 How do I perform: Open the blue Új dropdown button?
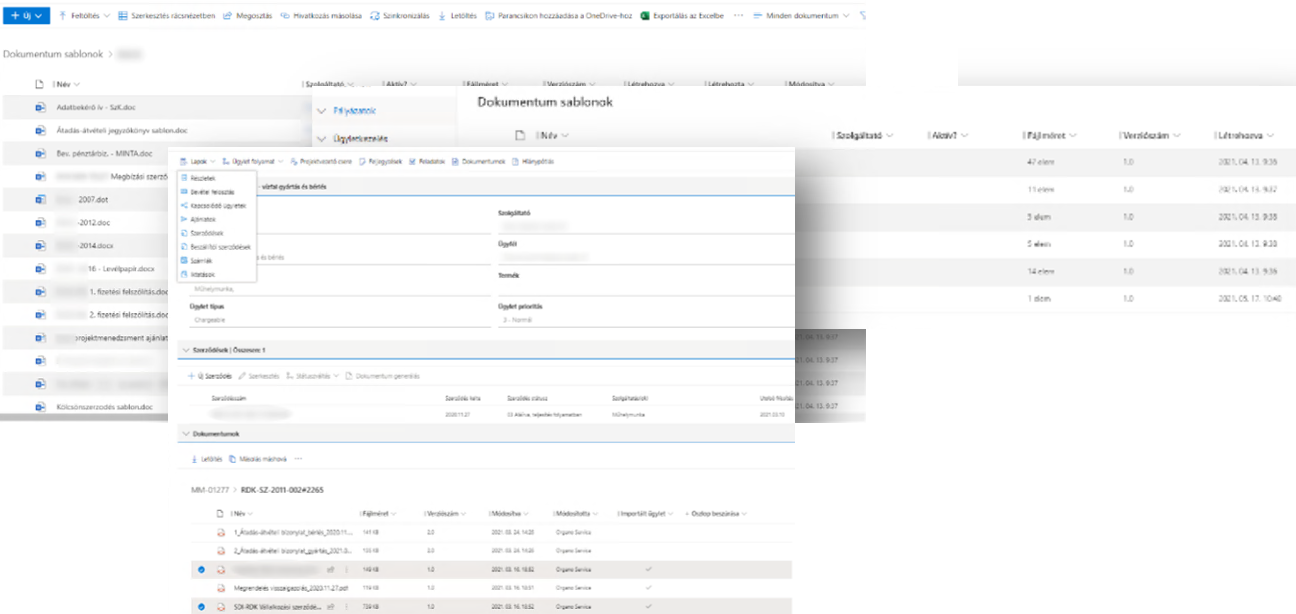click(x=28, y=16)
